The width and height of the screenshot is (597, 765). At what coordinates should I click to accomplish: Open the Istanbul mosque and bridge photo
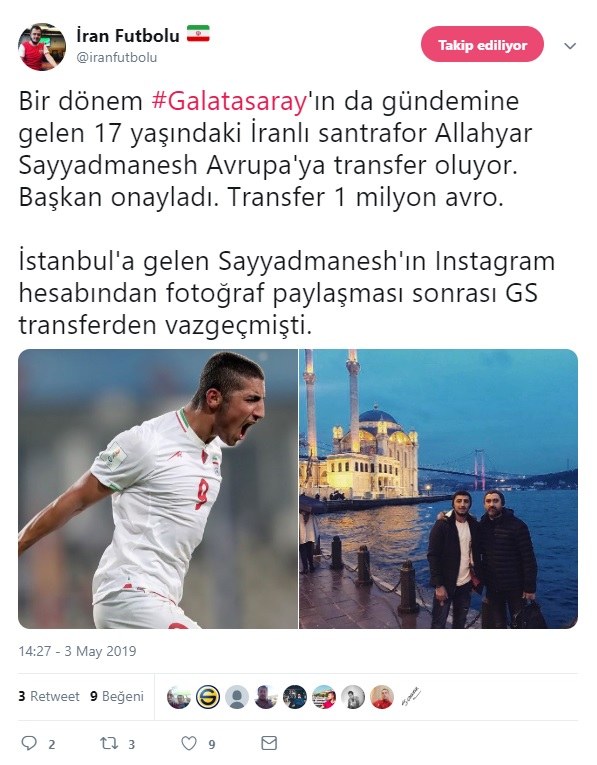click(x=438, y=489)
